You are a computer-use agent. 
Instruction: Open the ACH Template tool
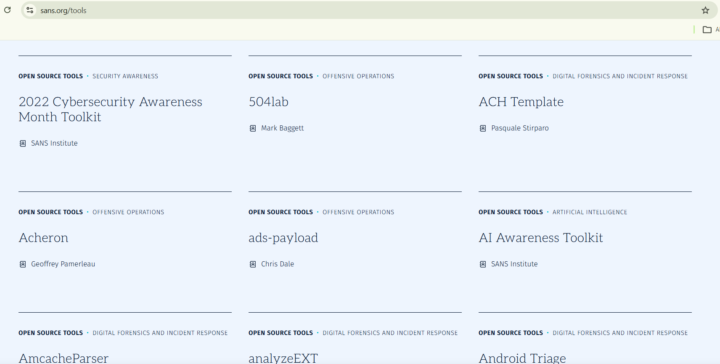click(x=521, y=102)
